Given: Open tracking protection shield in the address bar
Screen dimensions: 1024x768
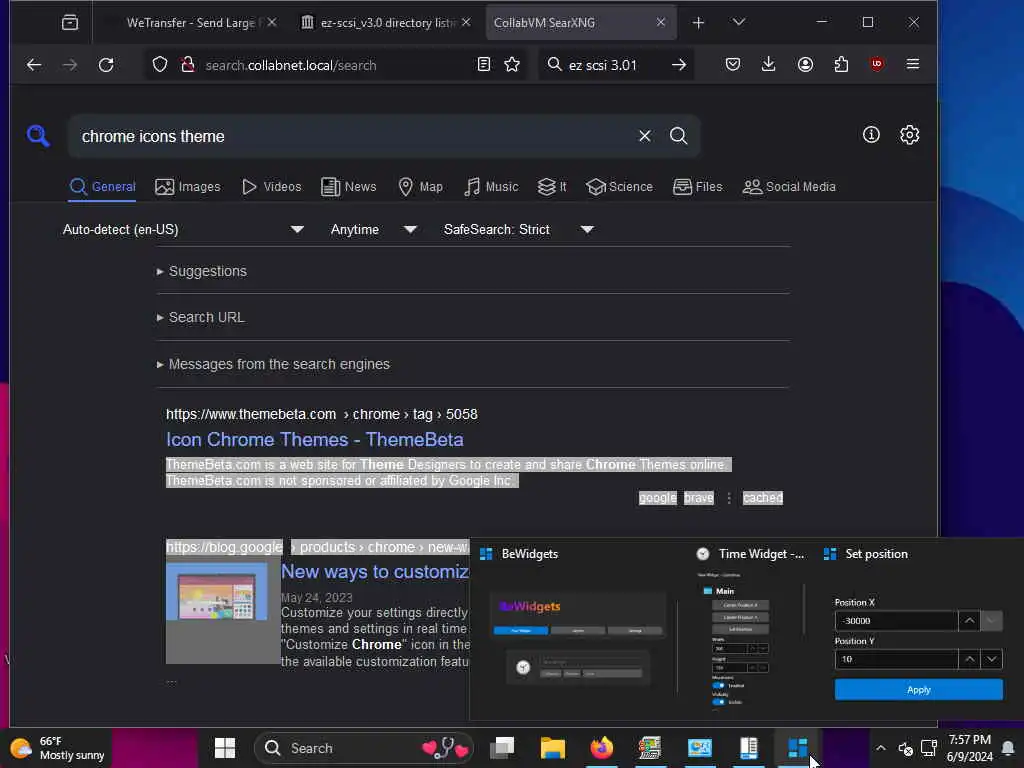Looking at the screenshot, I should point(160,65).
